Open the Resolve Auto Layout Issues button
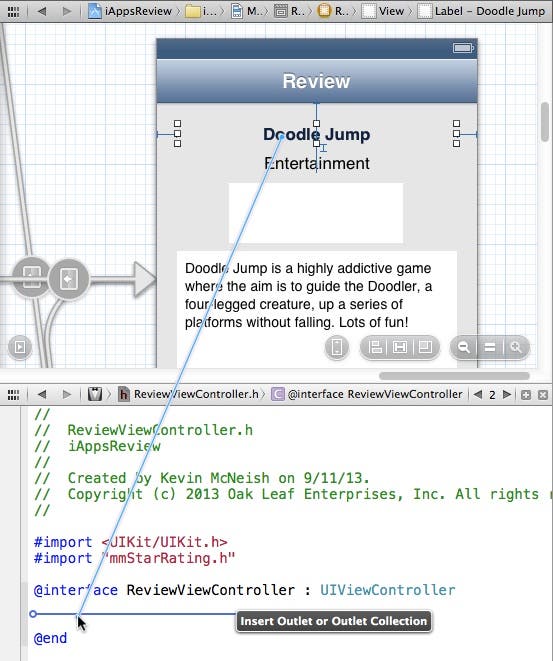The image size is (553, 661). tap(425, 347)
